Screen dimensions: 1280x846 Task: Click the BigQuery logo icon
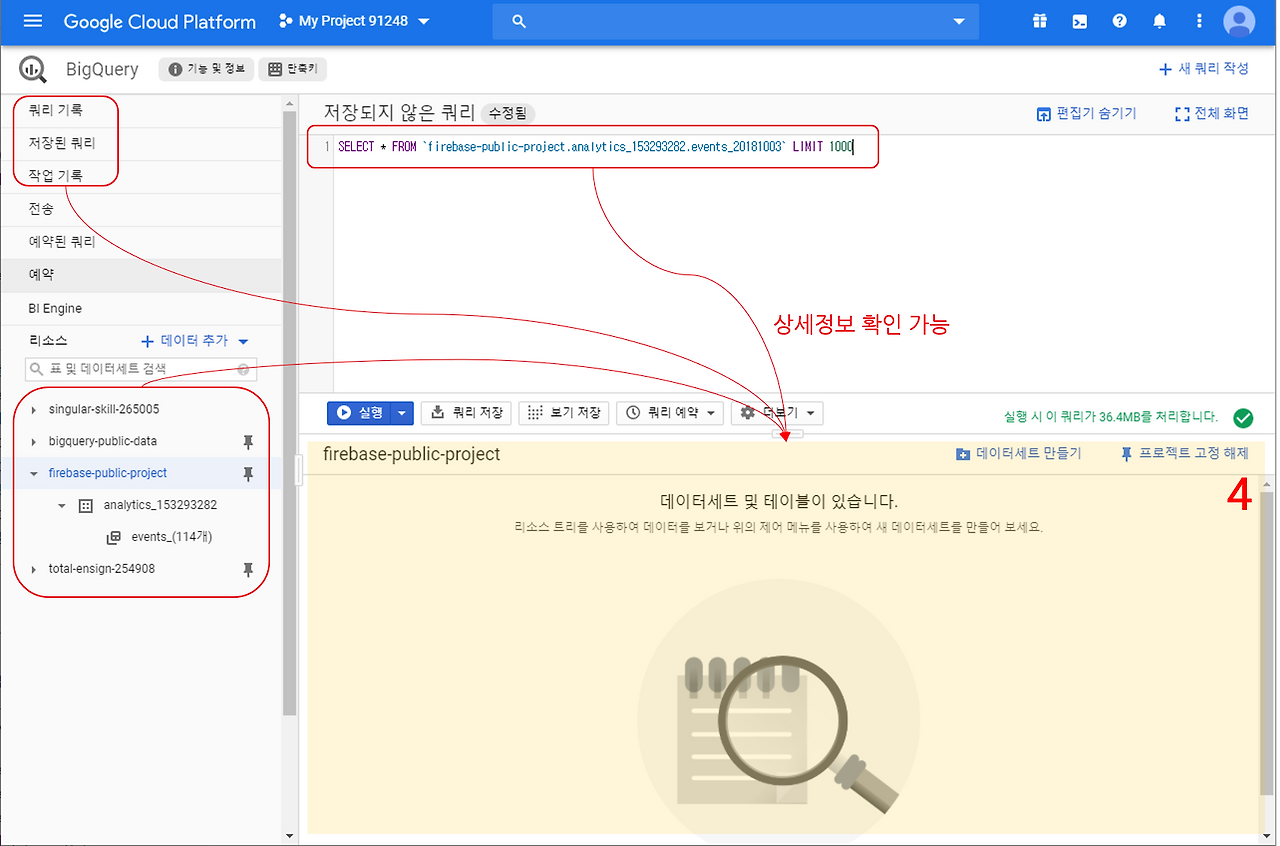tap(31, 68)
